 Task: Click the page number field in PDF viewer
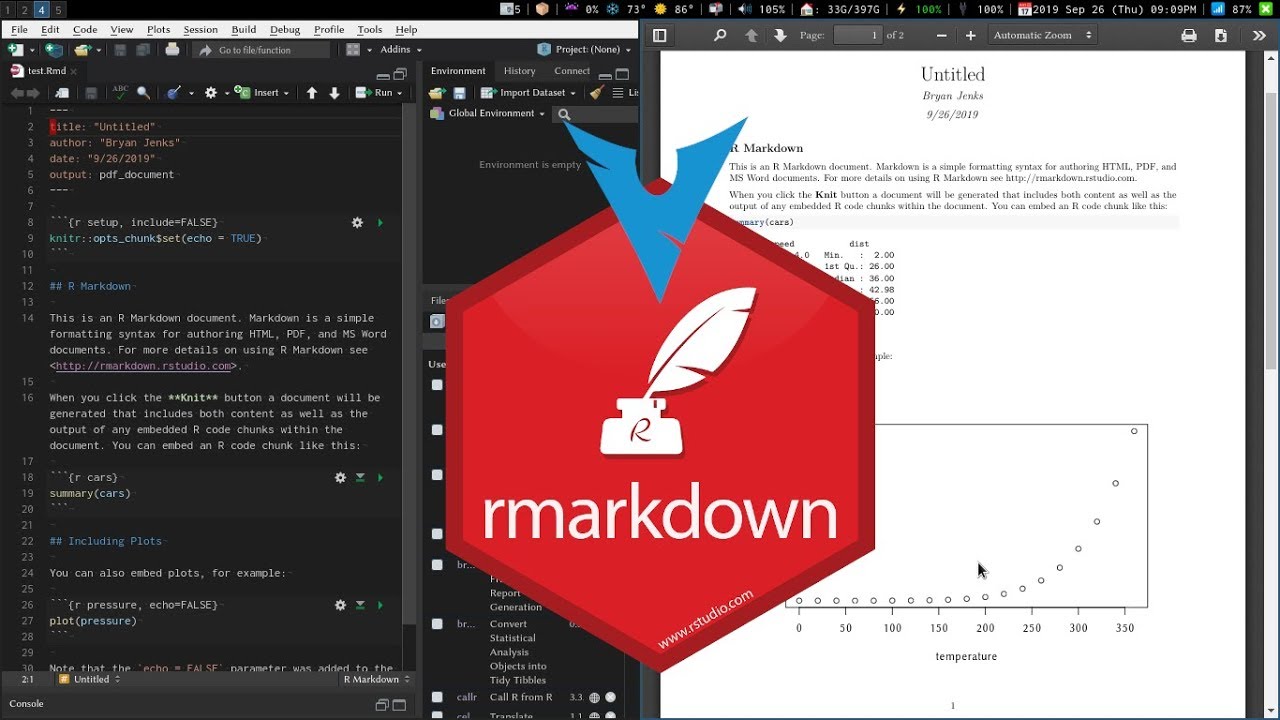[857, 35]
